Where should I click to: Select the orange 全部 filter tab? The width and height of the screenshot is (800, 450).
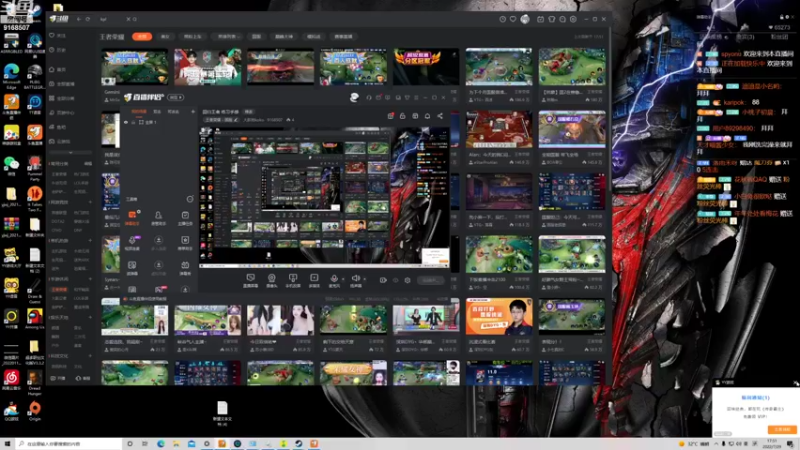pos(142,36)
